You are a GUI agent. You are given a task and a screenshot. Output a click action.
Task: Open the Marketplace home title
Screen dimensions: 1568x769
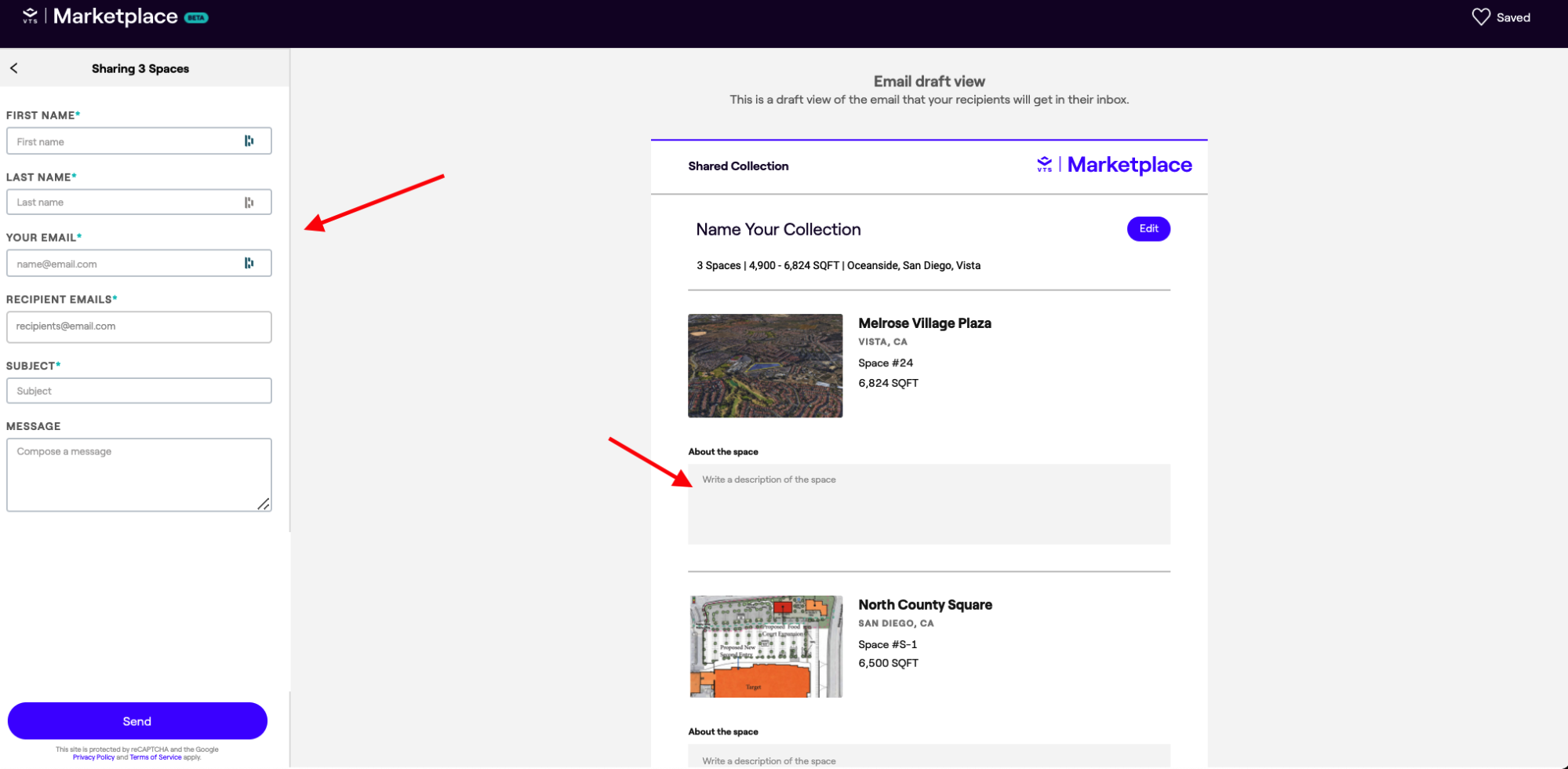(x=115, y=16)
